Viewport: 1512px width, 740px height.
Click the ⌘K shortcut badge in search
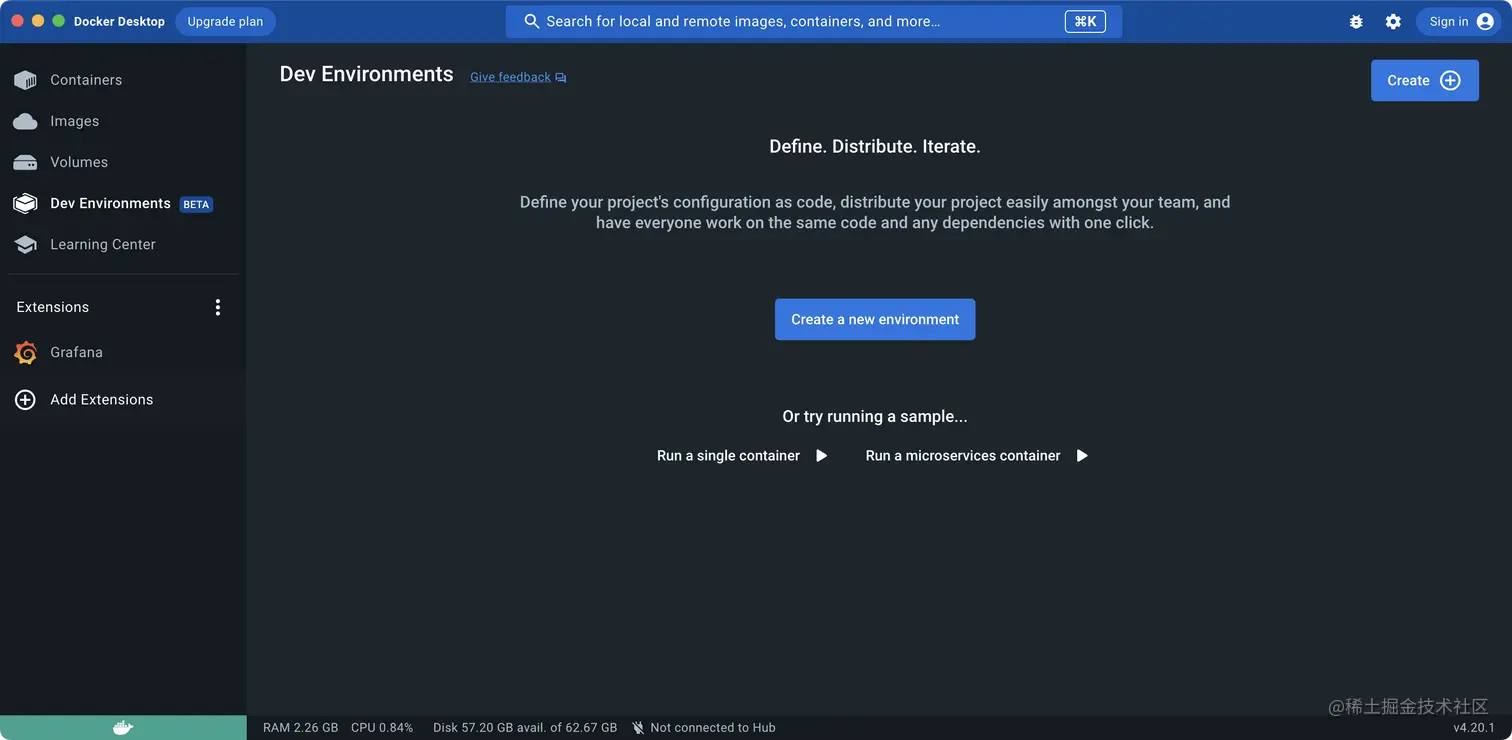pyautogui.click(x=1085, y=21)
